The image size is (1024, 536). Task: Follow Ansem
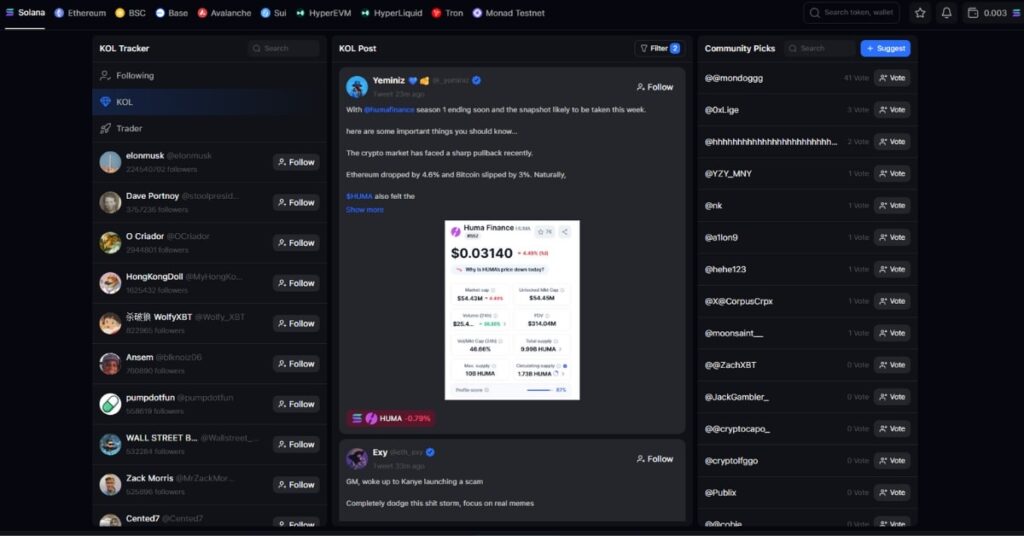click(296, 364)
